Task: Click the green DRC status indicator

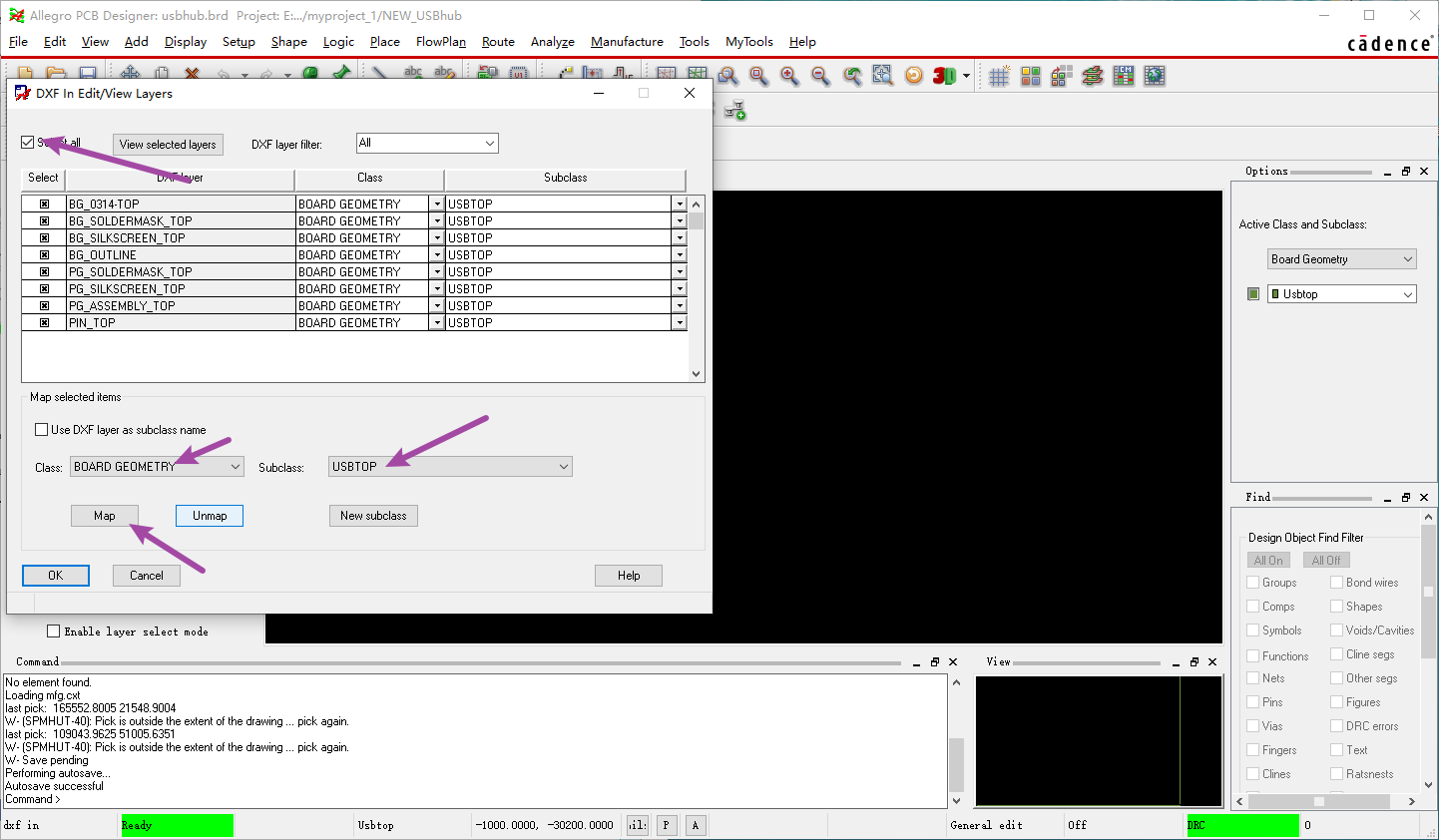Action: pyautogui.click(x=1242, y=825)
